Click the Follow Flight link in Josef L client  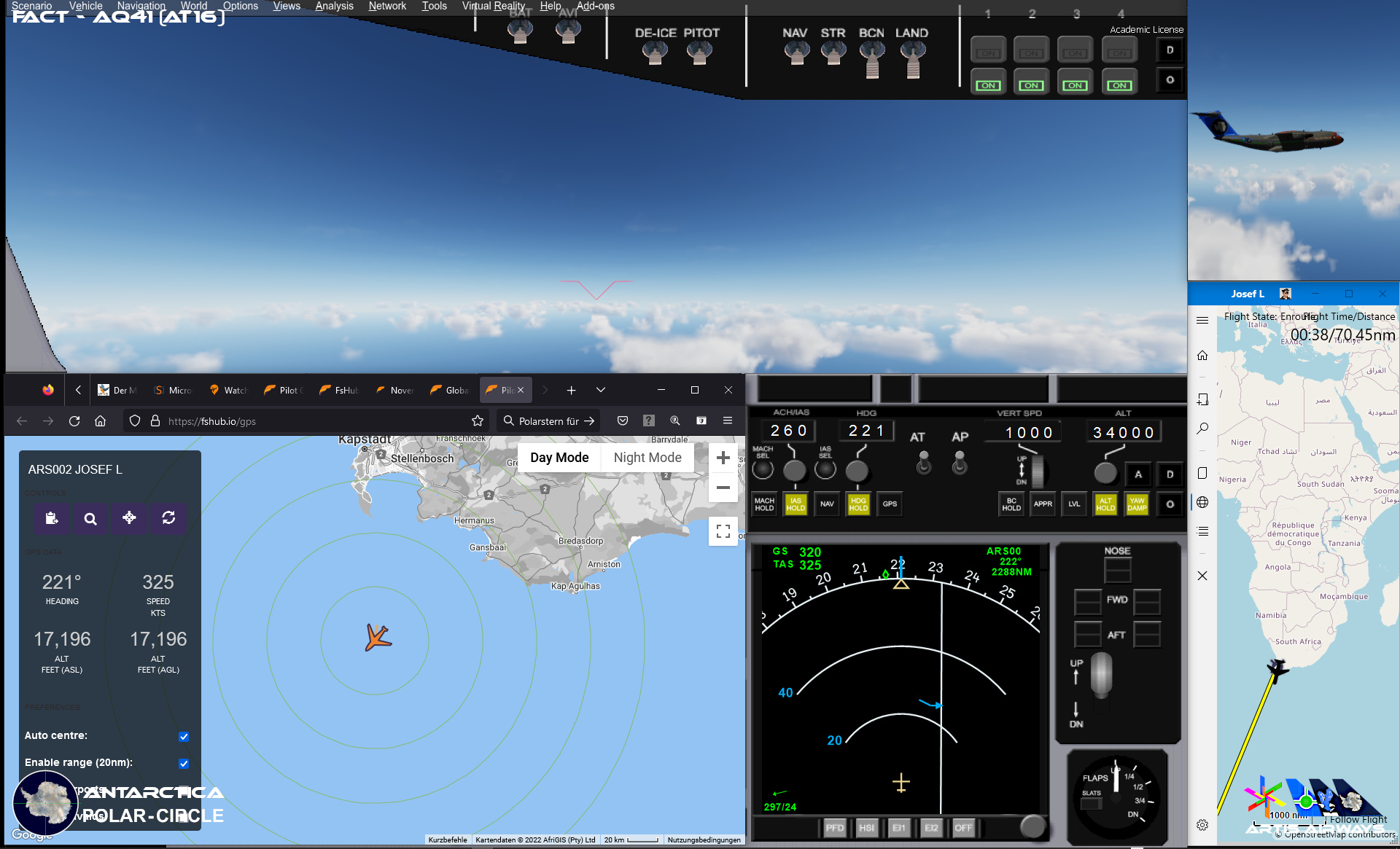[x=1358, y=819]
